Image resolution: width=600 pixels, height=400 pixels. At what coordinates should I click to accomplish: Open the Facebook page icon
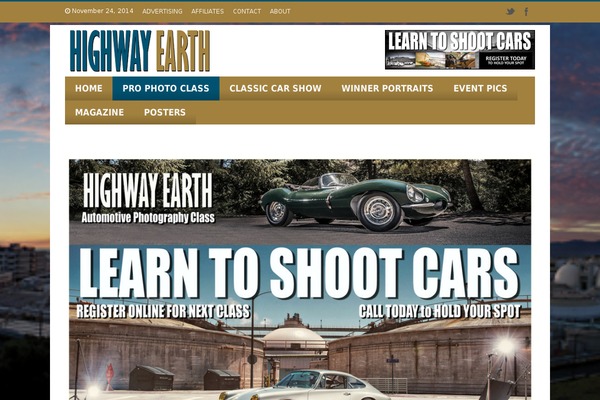pyautogui.click(x=527, y=12)
